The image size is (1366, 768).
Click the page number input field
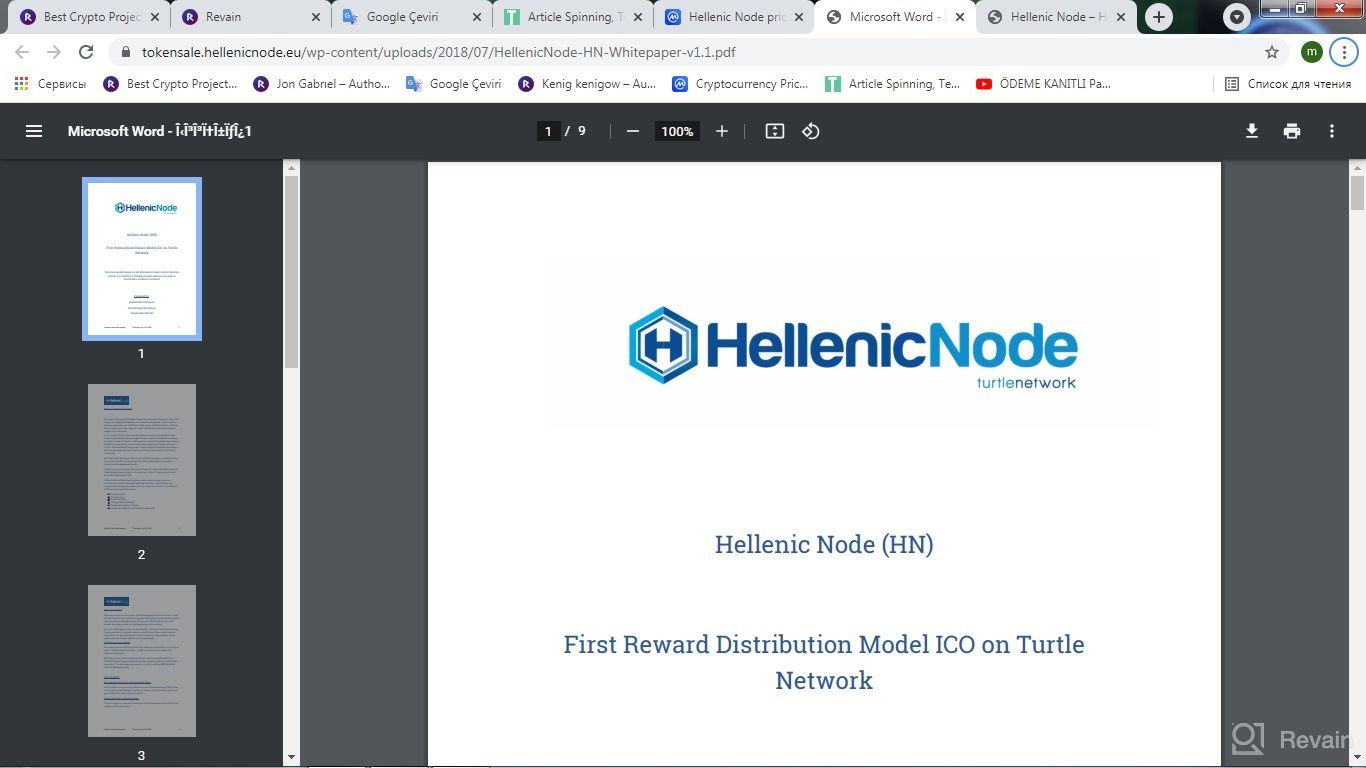[x=548, y=131]
